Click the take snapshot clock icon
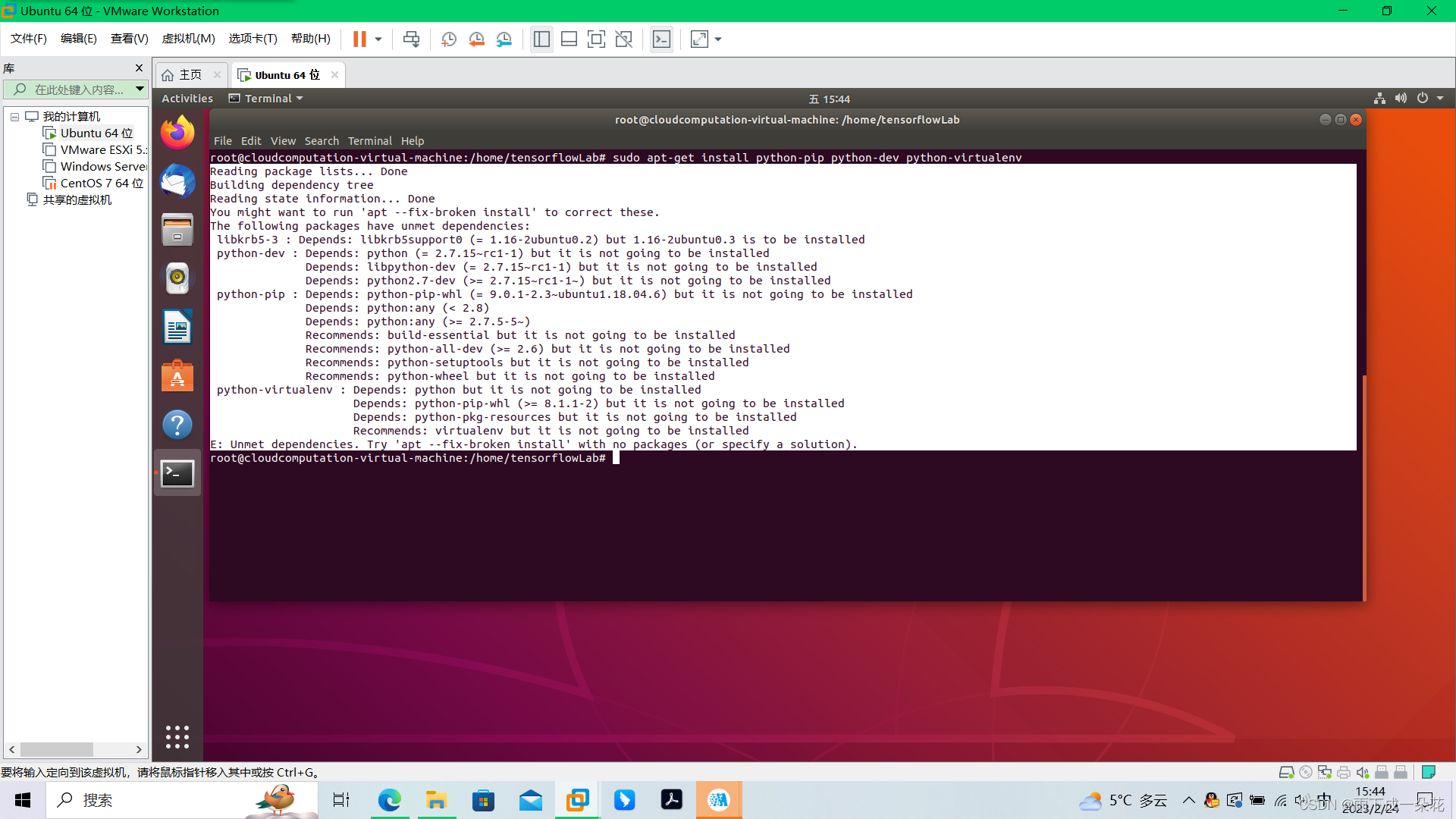 click(448, 39)
